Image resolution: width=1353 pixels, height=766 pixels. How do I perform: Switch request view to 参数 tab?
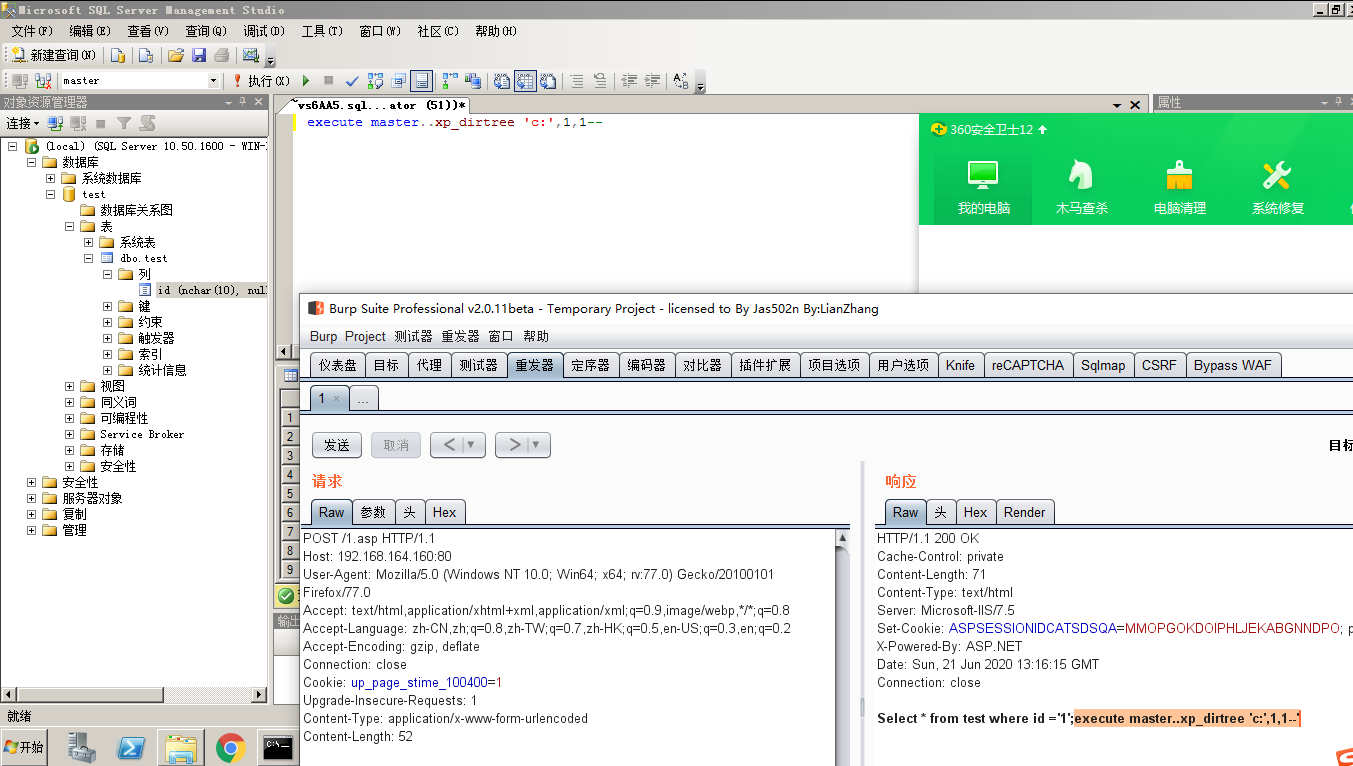click(373, 512)
